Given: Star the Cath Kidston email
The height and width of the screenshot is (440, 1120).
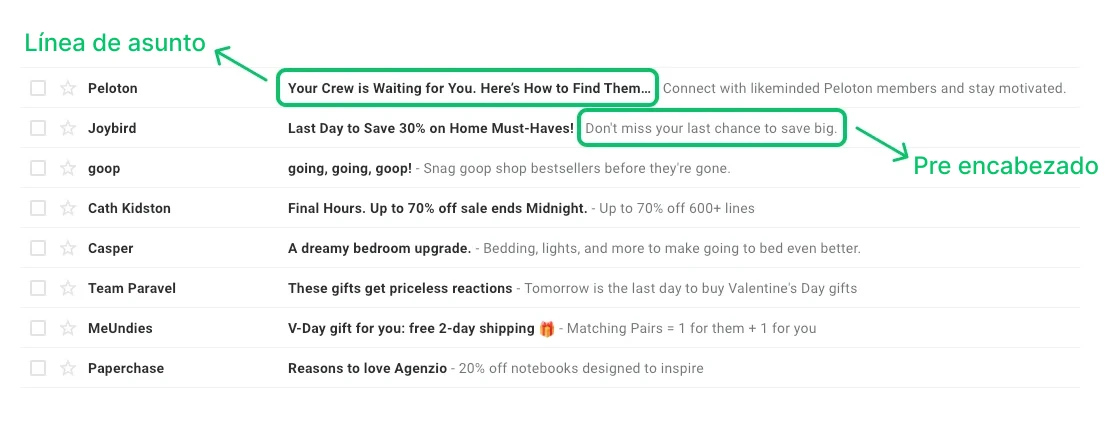Looking at the screenshot, I should tap(68, 208).
